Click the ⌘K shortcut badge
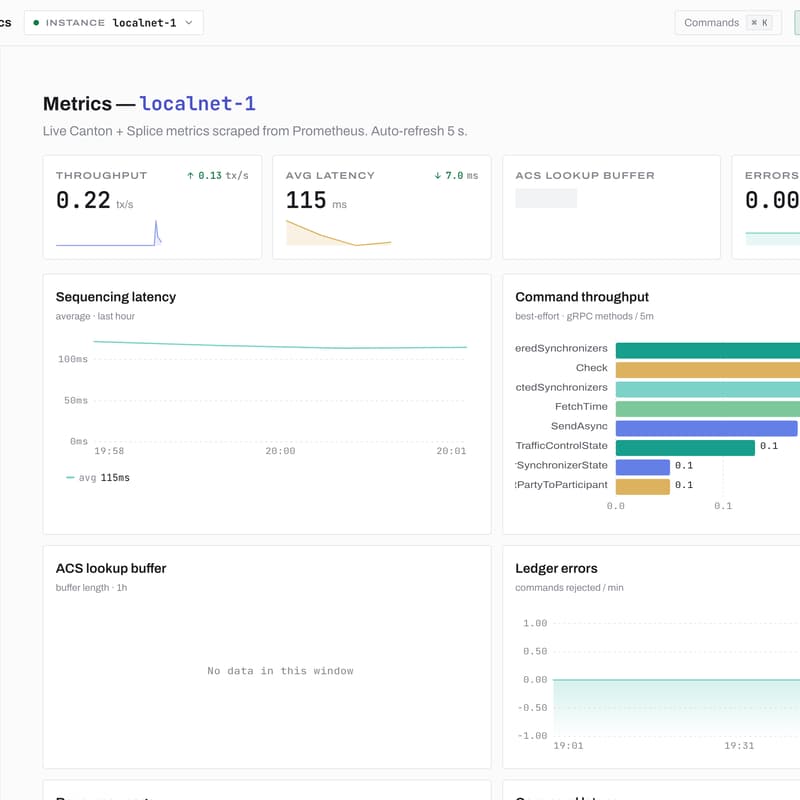This screenshot has width=800, height=800. click(759, 23)
